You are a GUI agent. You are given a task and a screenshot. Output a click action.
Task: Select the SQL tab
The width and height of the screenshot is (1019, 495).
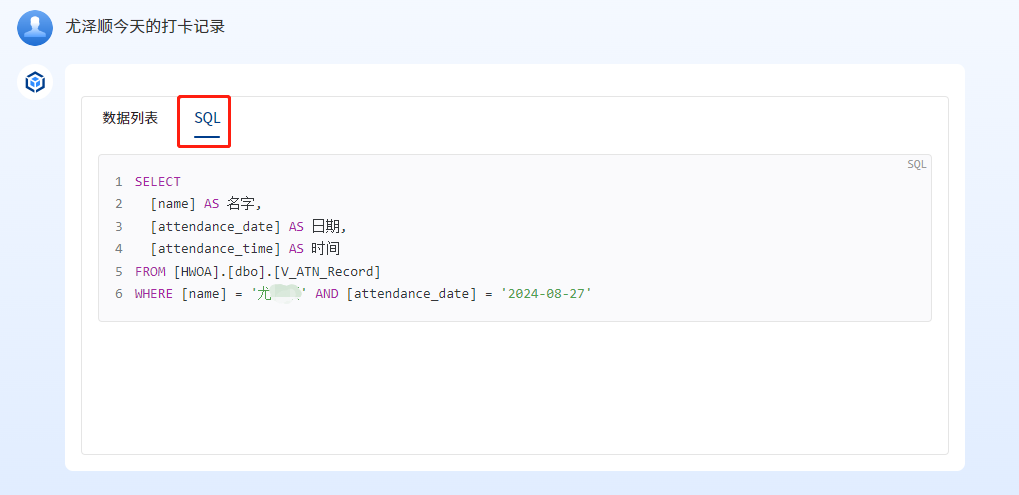207,118
